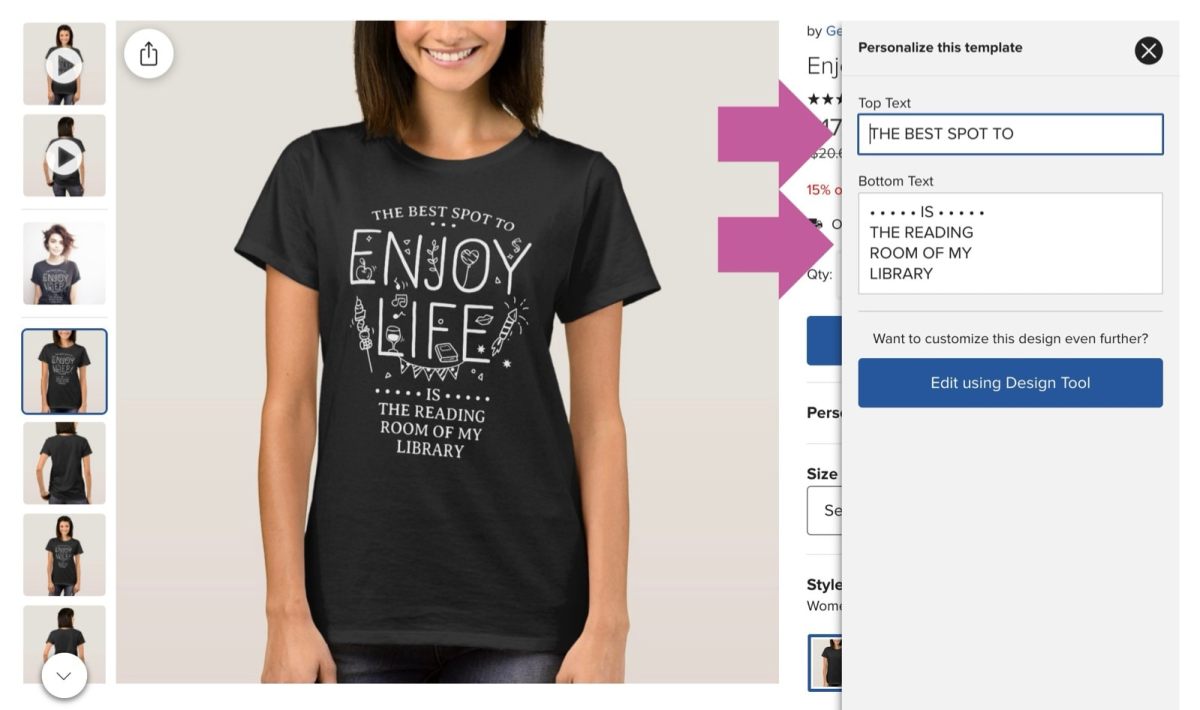Open the short-haired model thumbnail
Viewport: 1200px width, 710px height.
[x=64, y=264]
